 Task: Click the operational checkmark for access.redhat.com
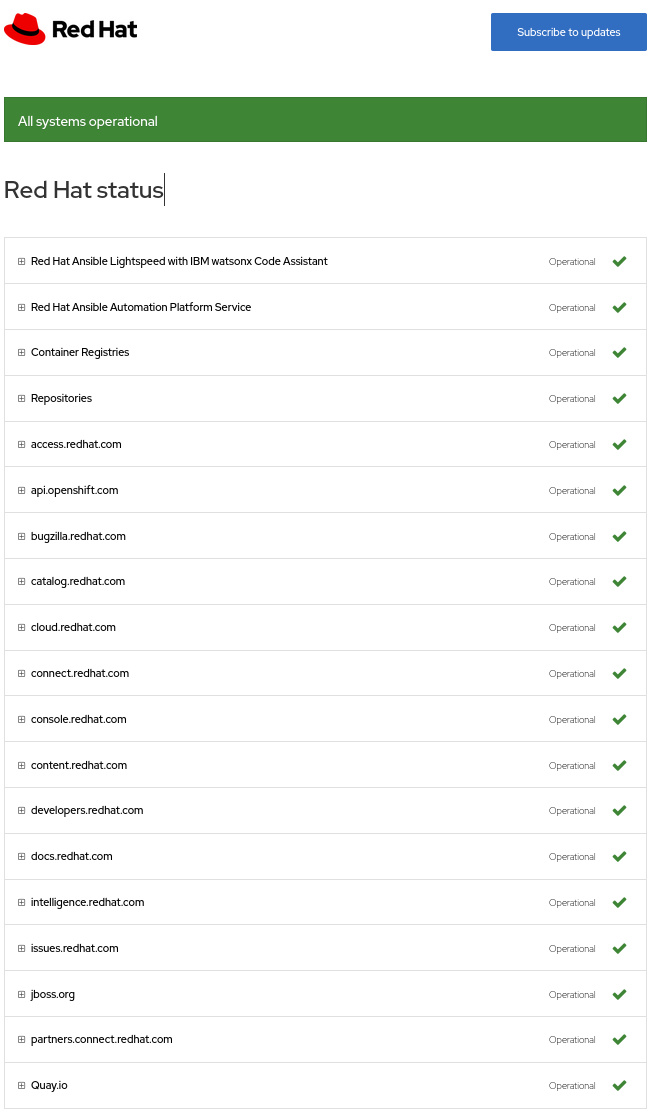[x=619, y=445]
